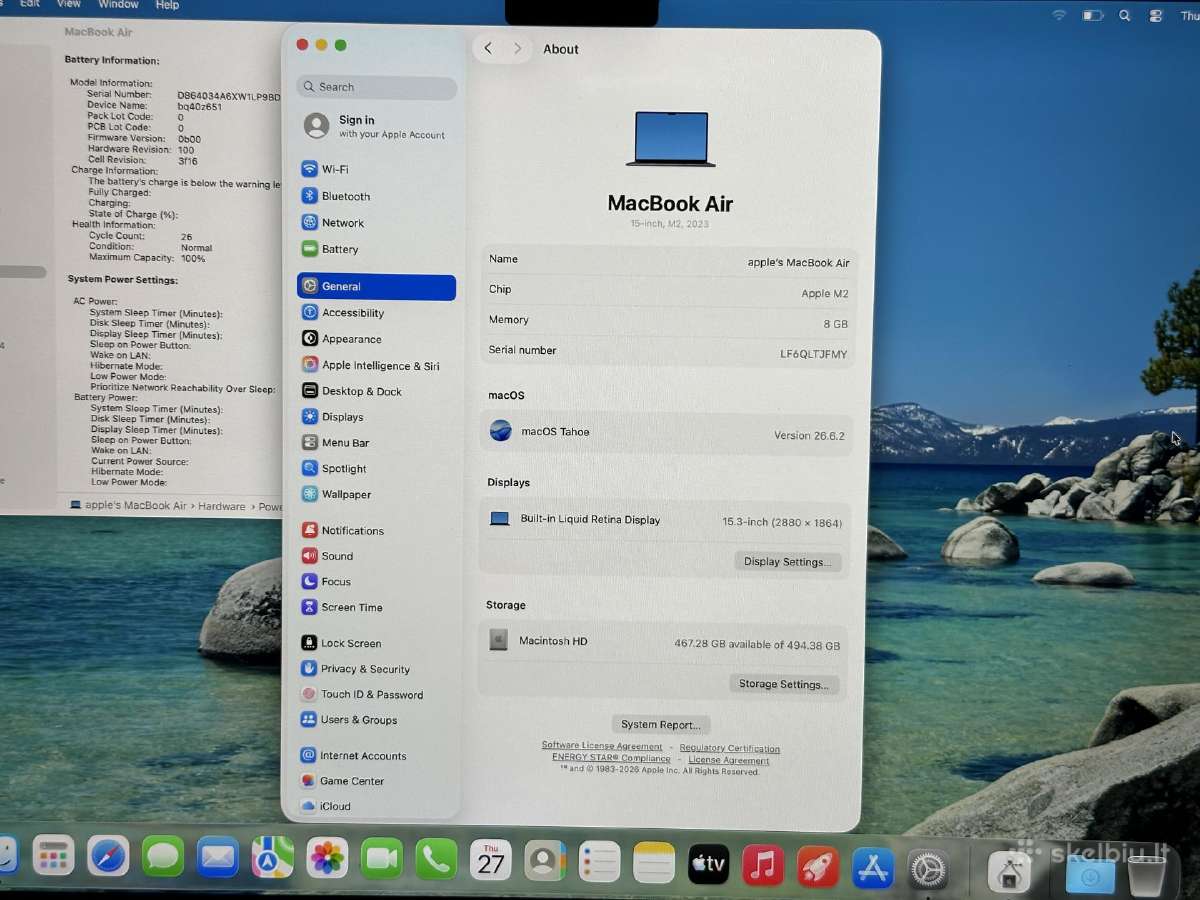Open the Software License Agreement link
Image resolution: width=1200 pixels, height=900 pixels.
click(x=602, y=746)
